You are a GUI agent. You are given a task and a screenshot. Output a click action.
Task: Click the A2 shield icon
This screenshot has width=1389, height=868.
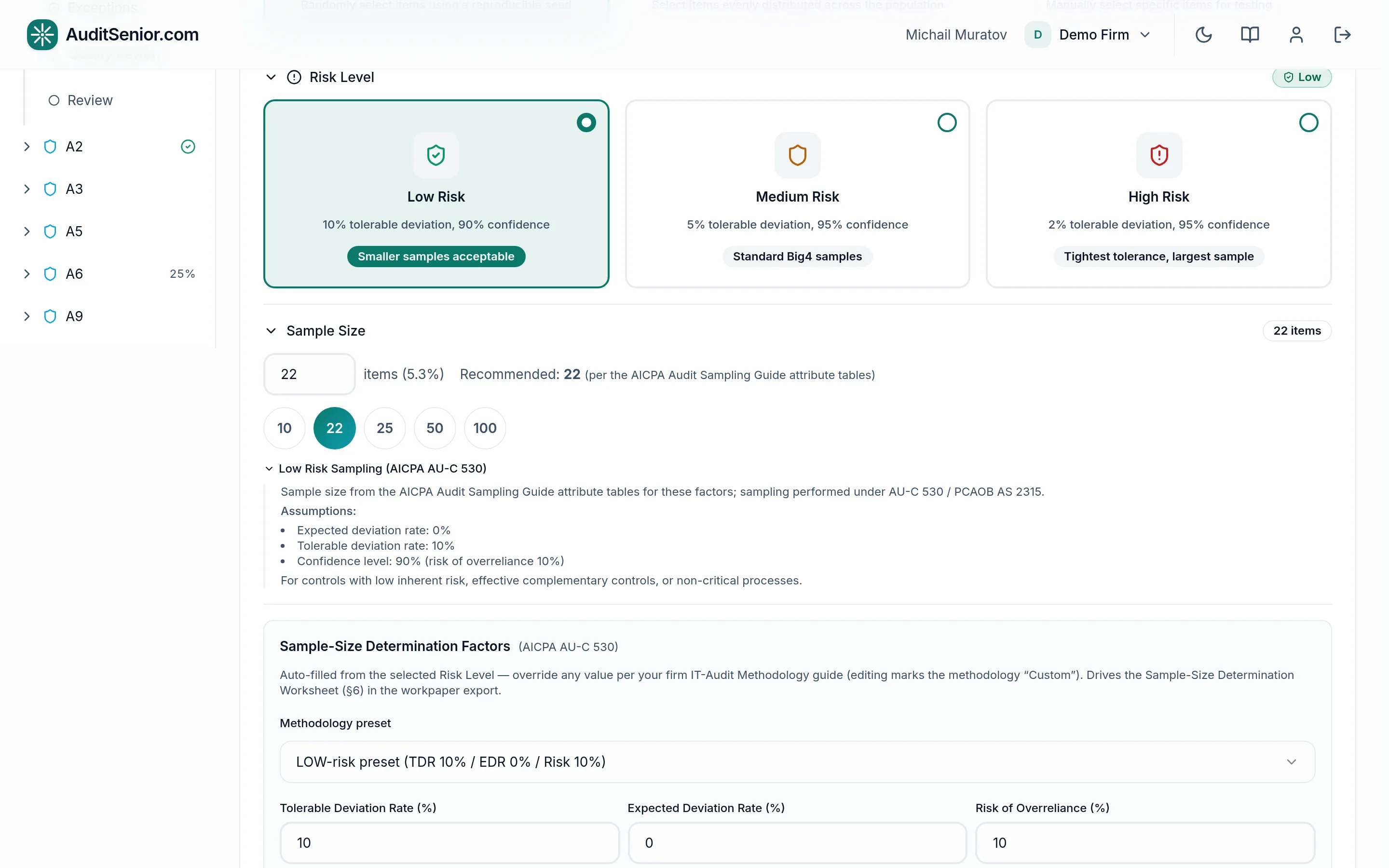[50, 147]
